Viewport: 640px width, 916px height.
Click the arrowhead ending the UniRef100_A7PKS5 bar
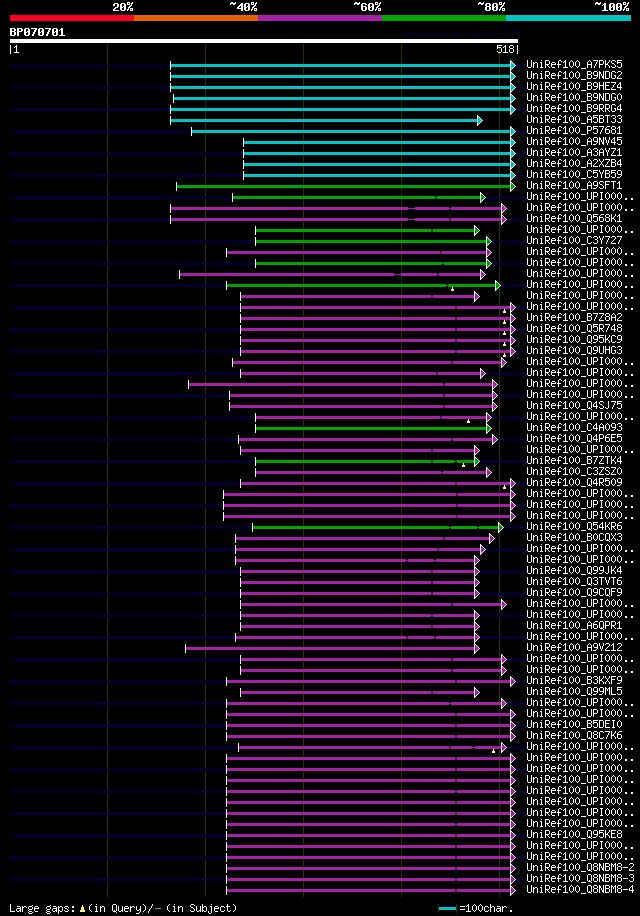513,65
